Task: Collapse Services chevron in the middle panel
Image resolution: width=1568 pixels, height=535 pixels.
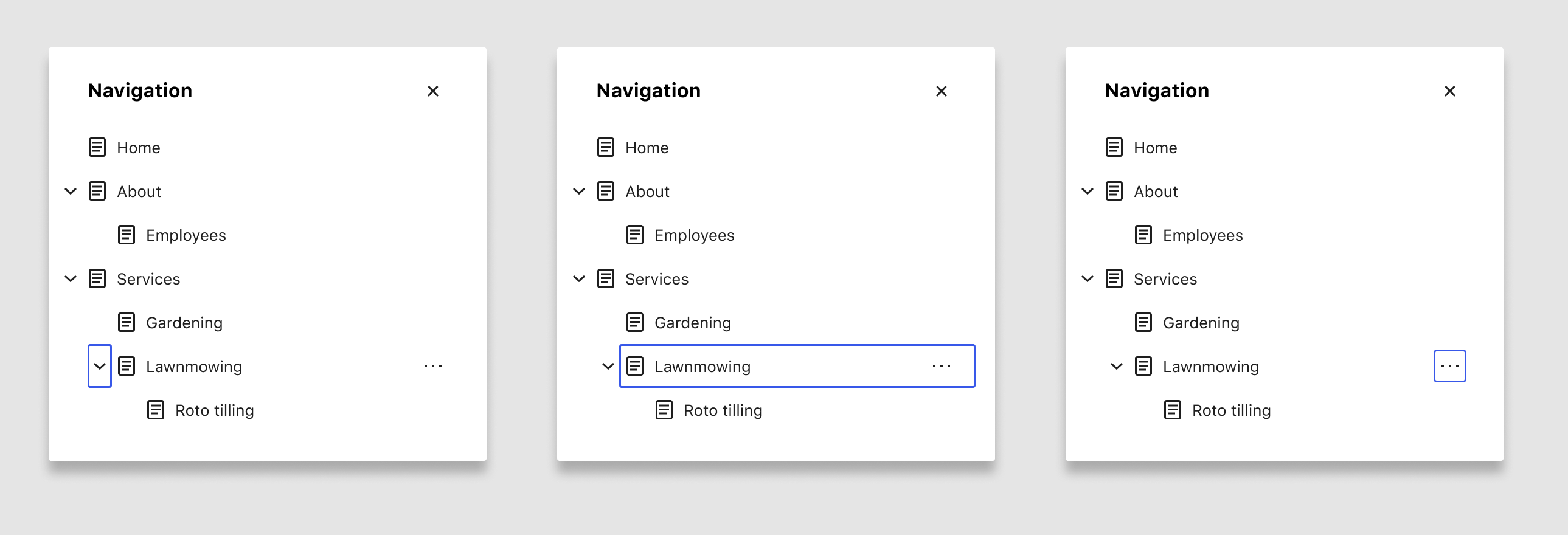Action: pos(579,279)
